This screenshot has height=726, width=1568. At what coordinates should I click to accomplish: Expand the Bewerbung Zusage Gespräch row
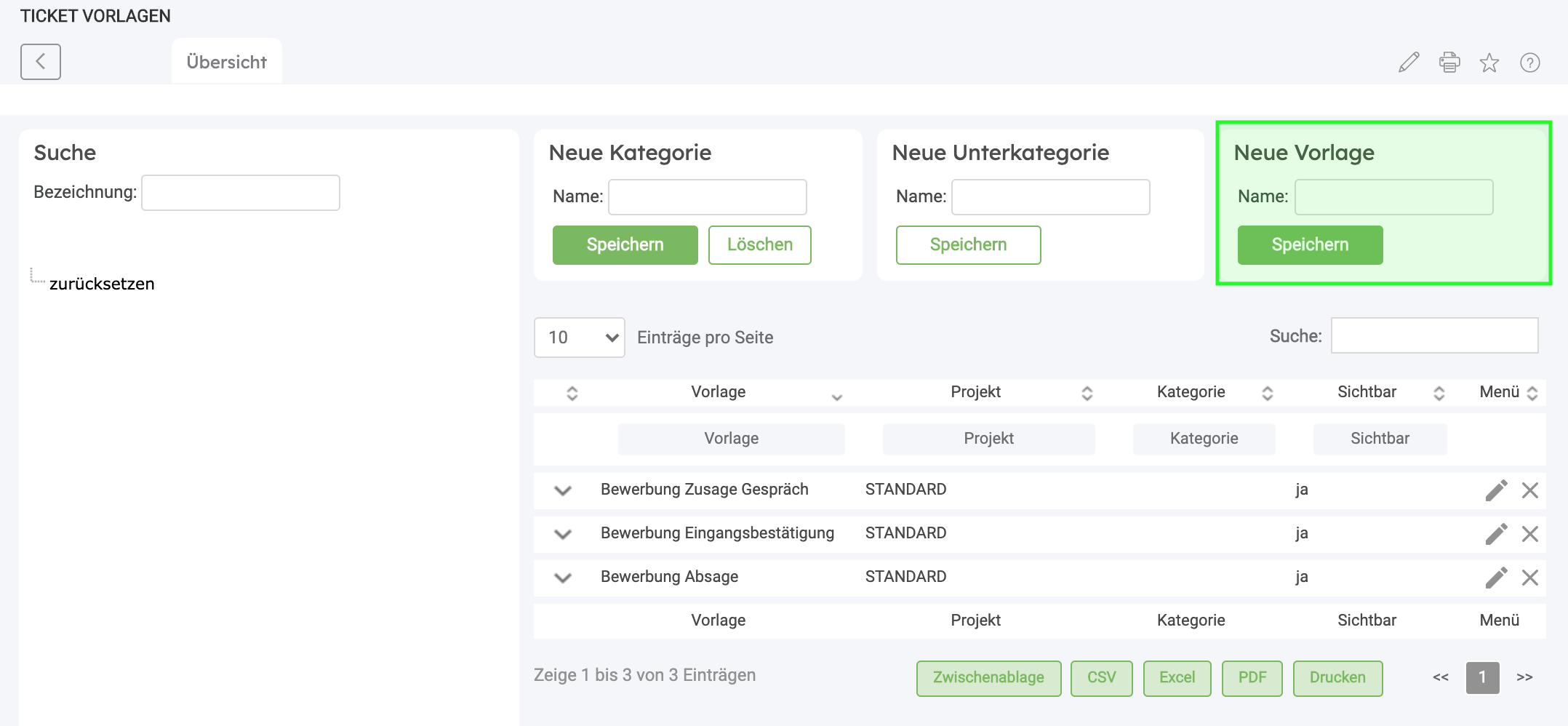(562, 490)
